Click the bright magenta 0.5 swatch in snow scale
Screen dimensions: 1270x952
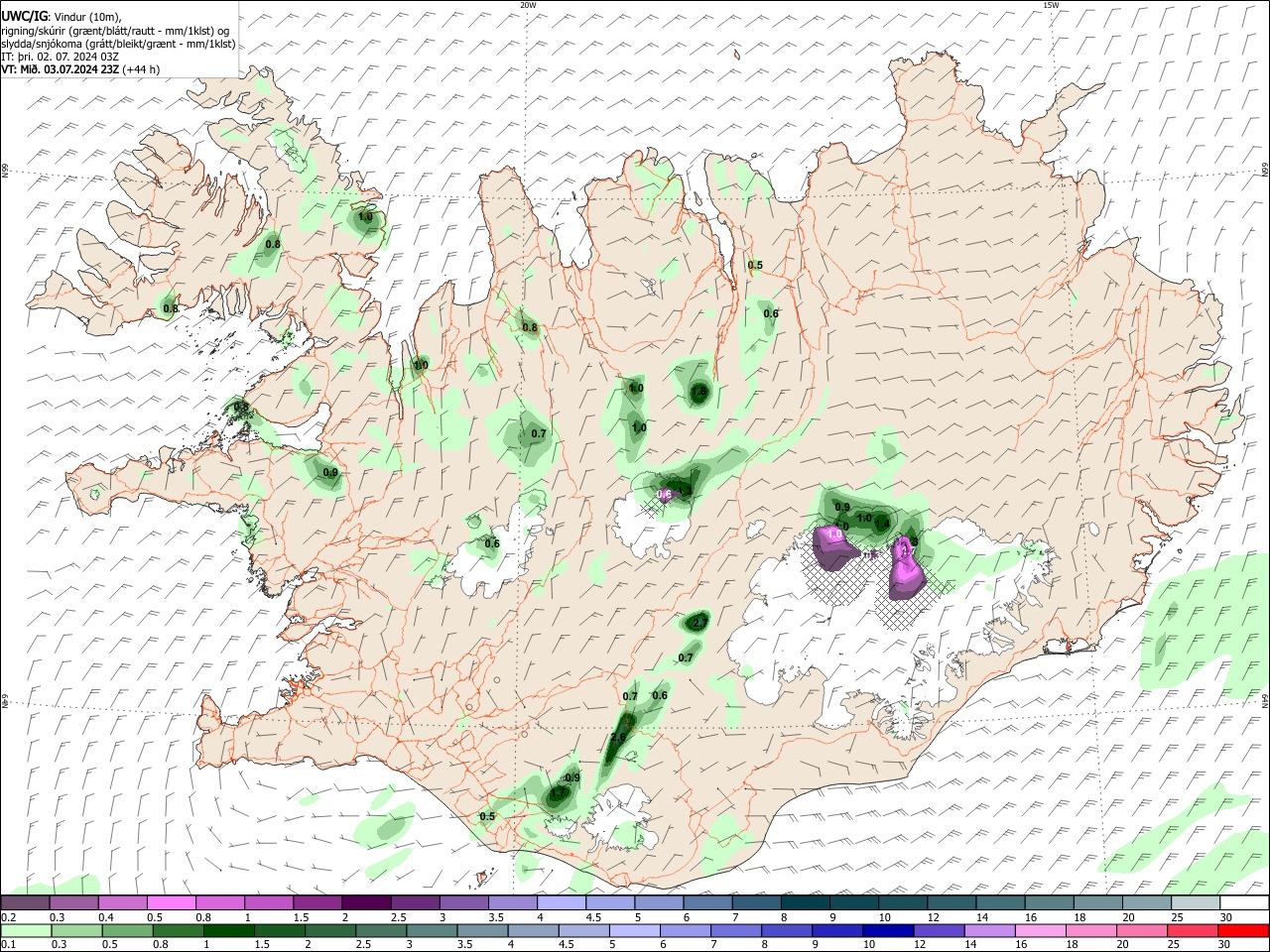[x=171, y=902]
